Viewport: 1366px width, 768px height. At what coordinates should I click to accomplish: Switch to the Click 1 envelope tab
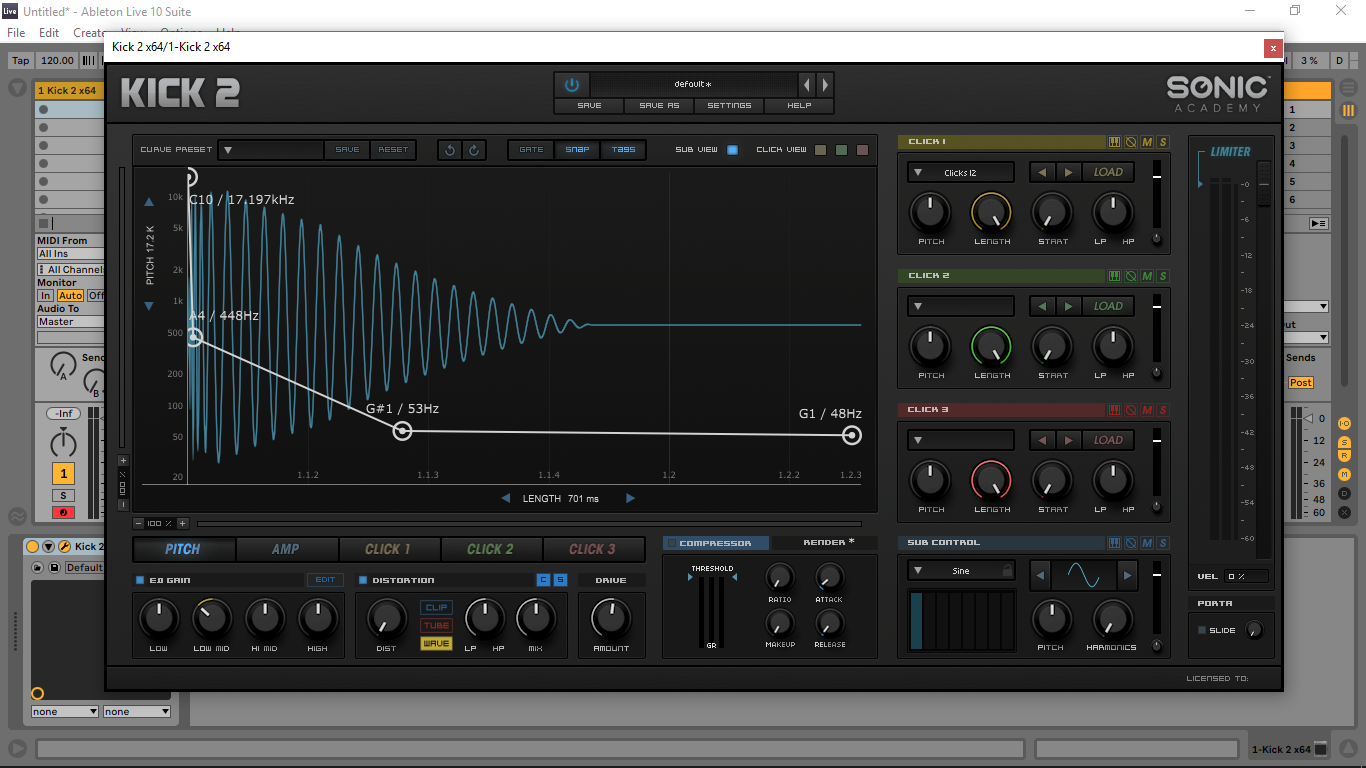(388, 549)
